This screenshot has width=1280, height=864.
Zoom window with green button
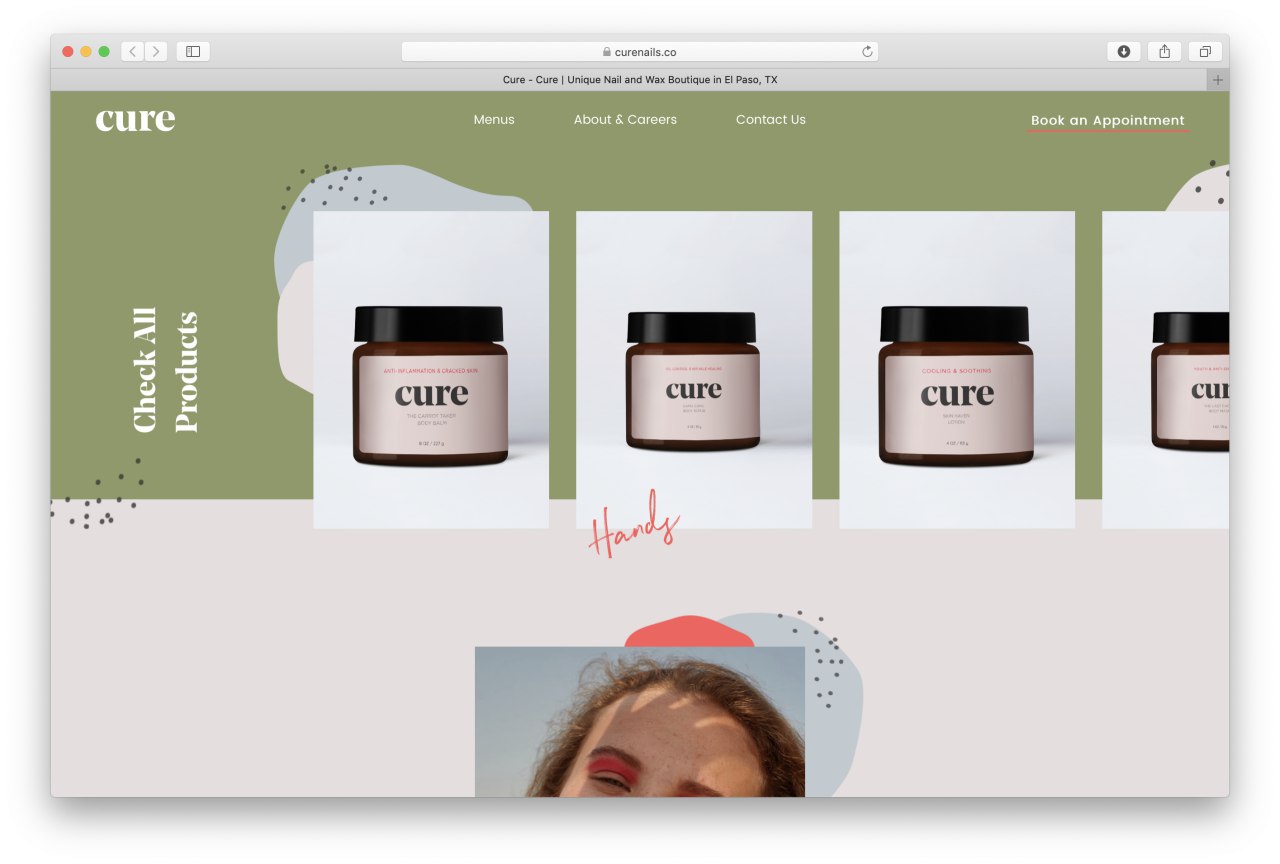click(x=104, y=51)
